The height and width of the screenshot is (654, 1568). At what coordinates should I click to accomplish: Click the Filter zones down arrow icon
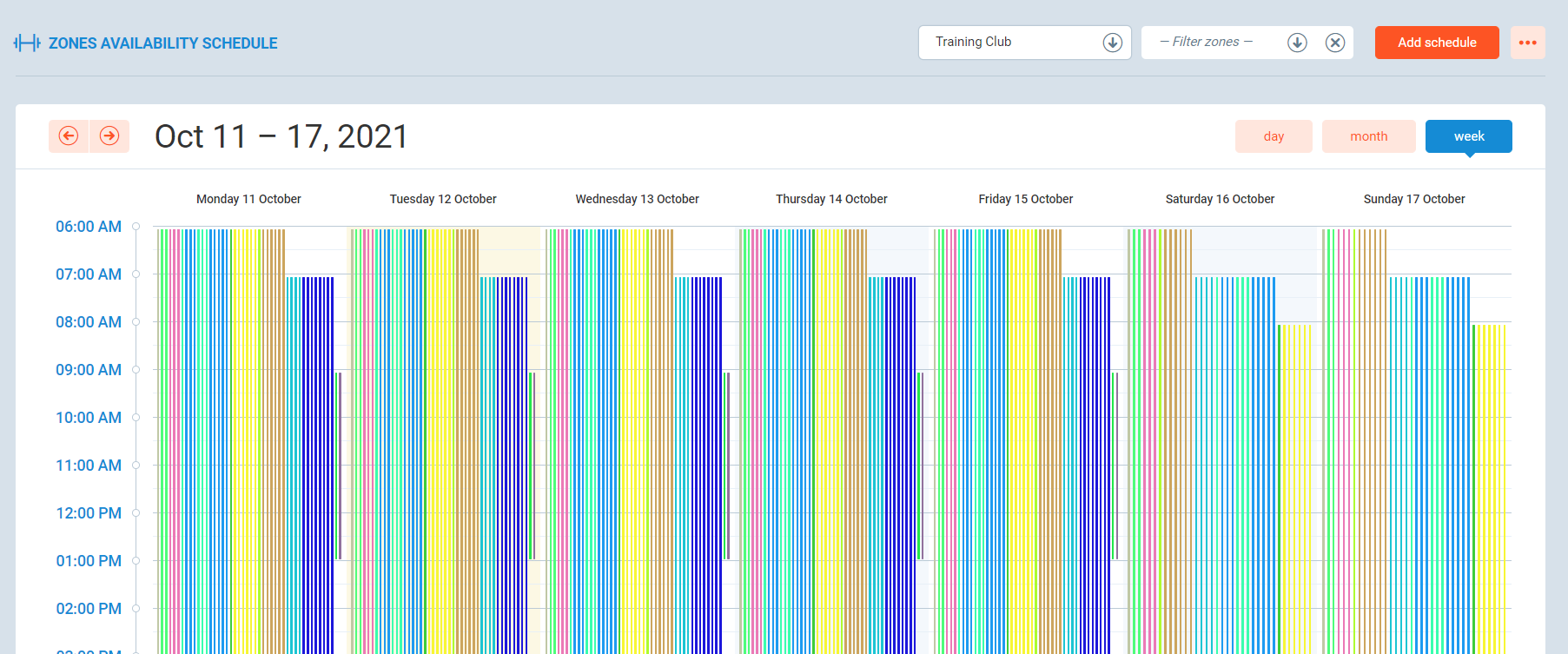(x=1297, y=43)
